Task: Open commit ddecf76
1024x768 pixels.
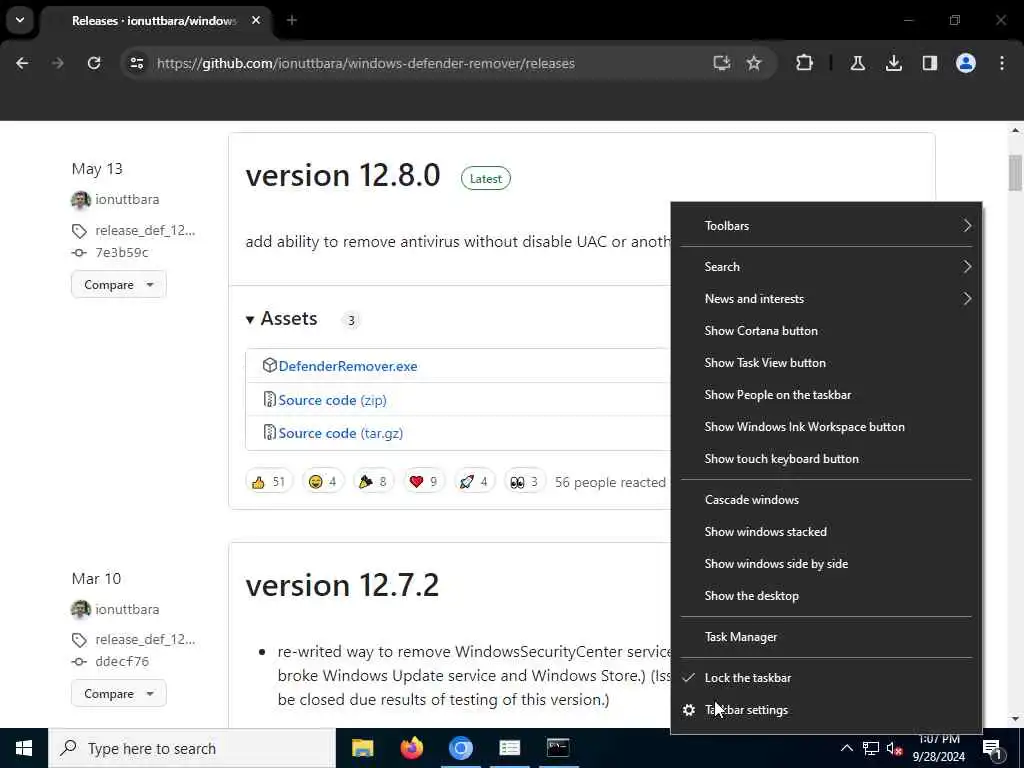Action: point(121,662)
